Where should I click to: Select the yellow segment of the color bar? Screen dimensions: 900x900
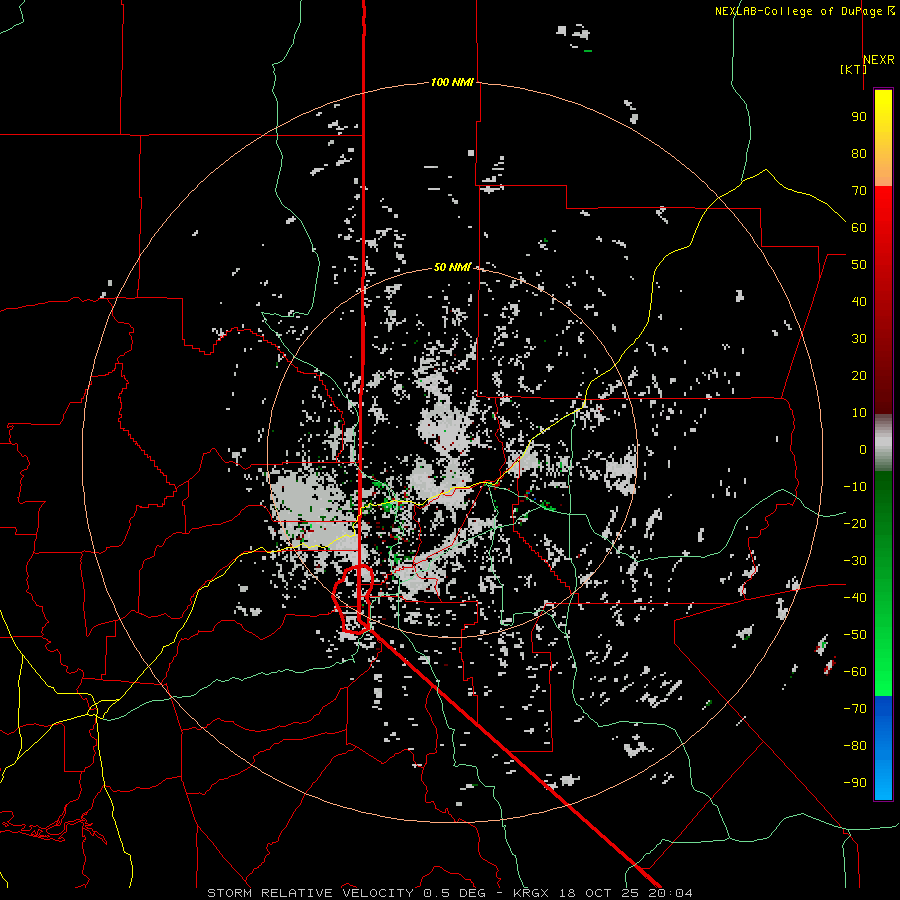(883, 138)
